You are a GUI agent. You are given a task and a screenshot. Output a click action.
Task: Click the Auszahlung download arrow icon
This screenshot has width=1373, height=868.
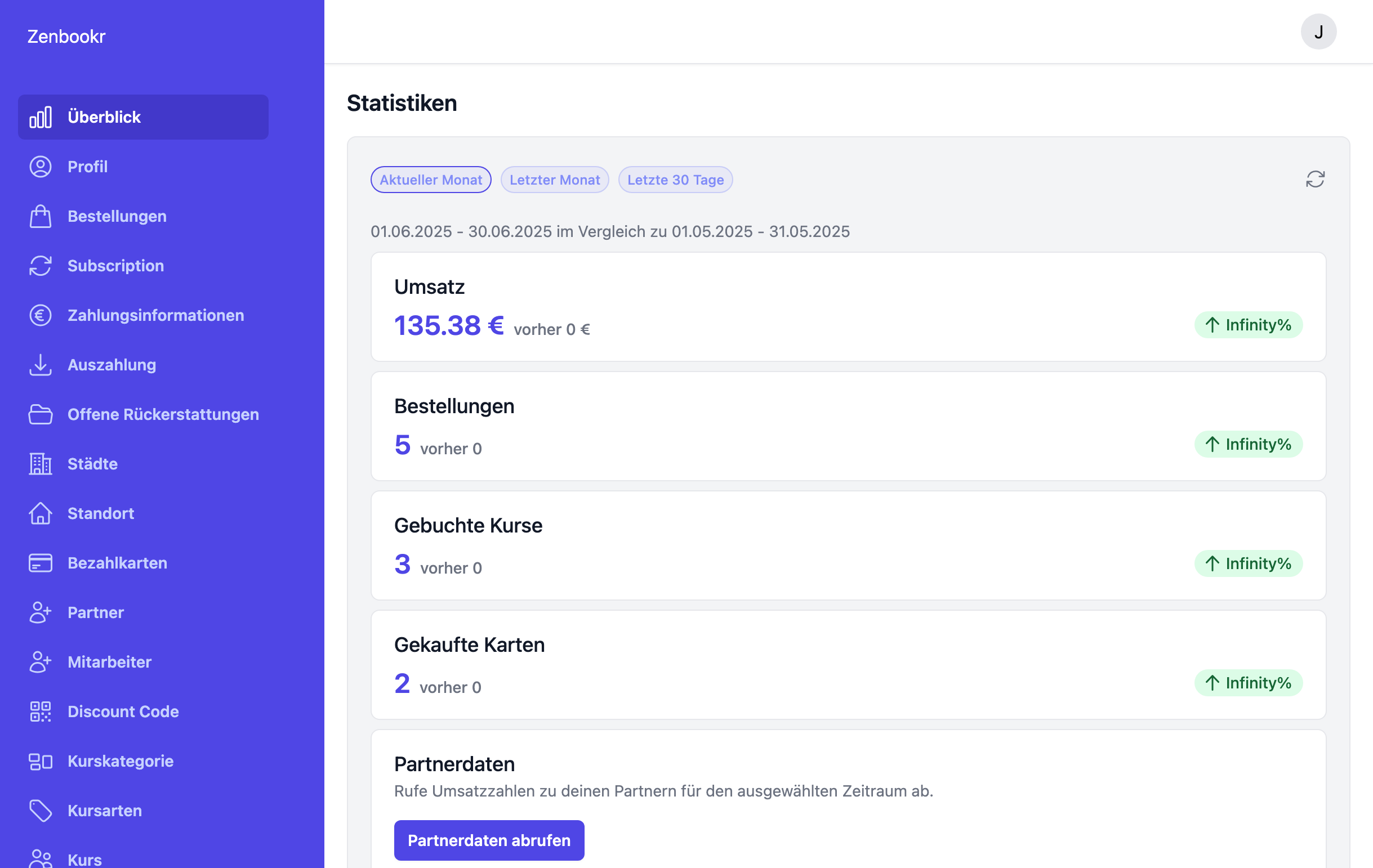(41, 365)
